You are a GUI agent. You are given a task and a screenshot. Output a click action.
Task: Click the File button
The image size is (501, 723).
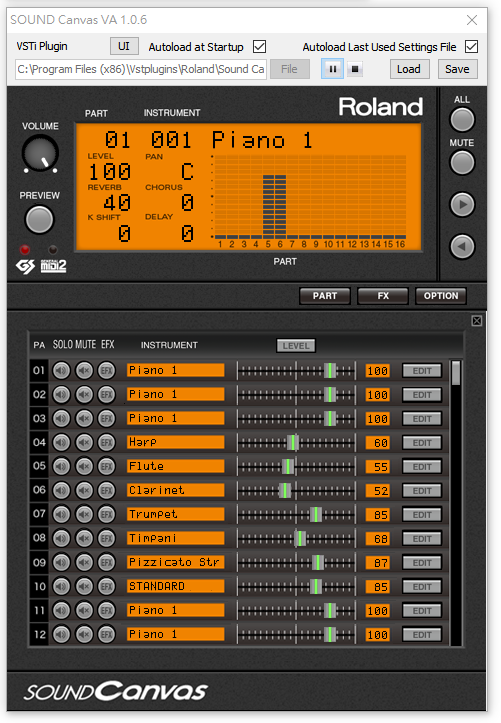(x=289, y=69)
